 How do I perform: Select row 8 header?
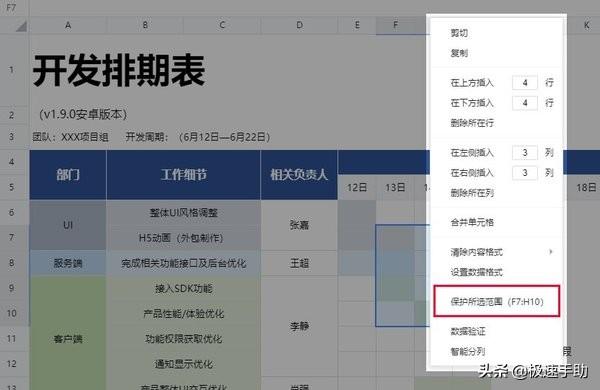(11, 263)
